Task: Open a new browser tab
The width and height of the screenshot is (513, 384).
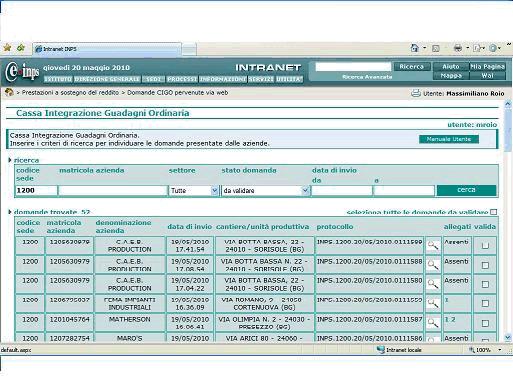Action: [x=189, y=50]
